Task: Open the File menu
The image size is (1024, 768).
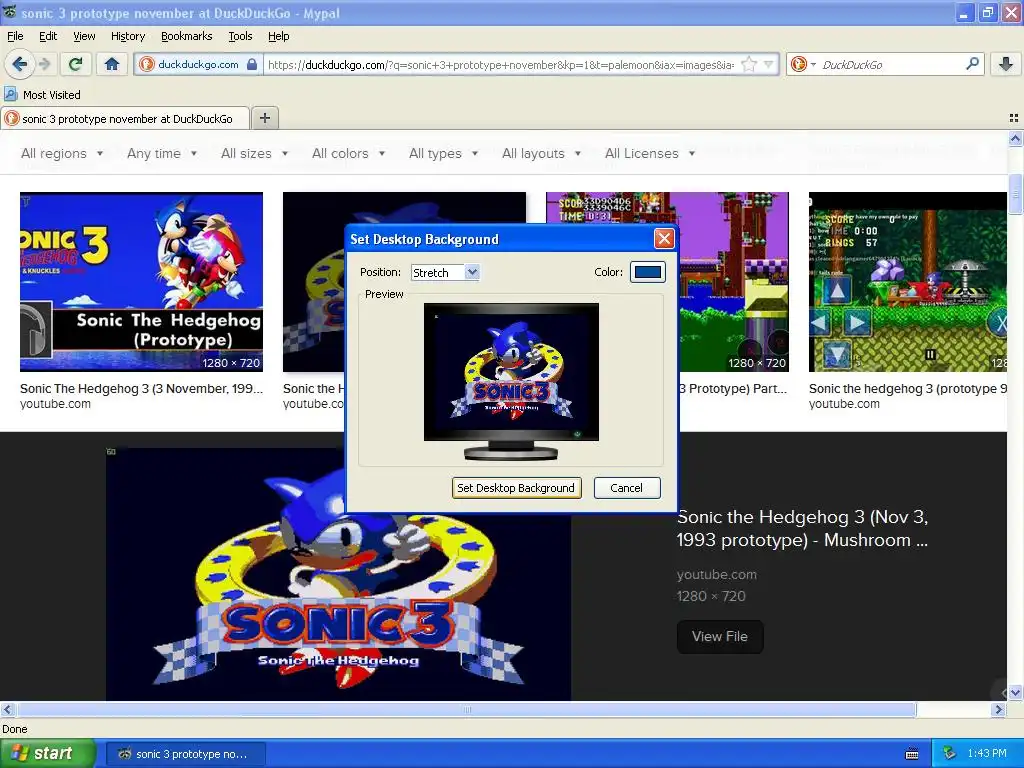Action: [x=15, y=37]
